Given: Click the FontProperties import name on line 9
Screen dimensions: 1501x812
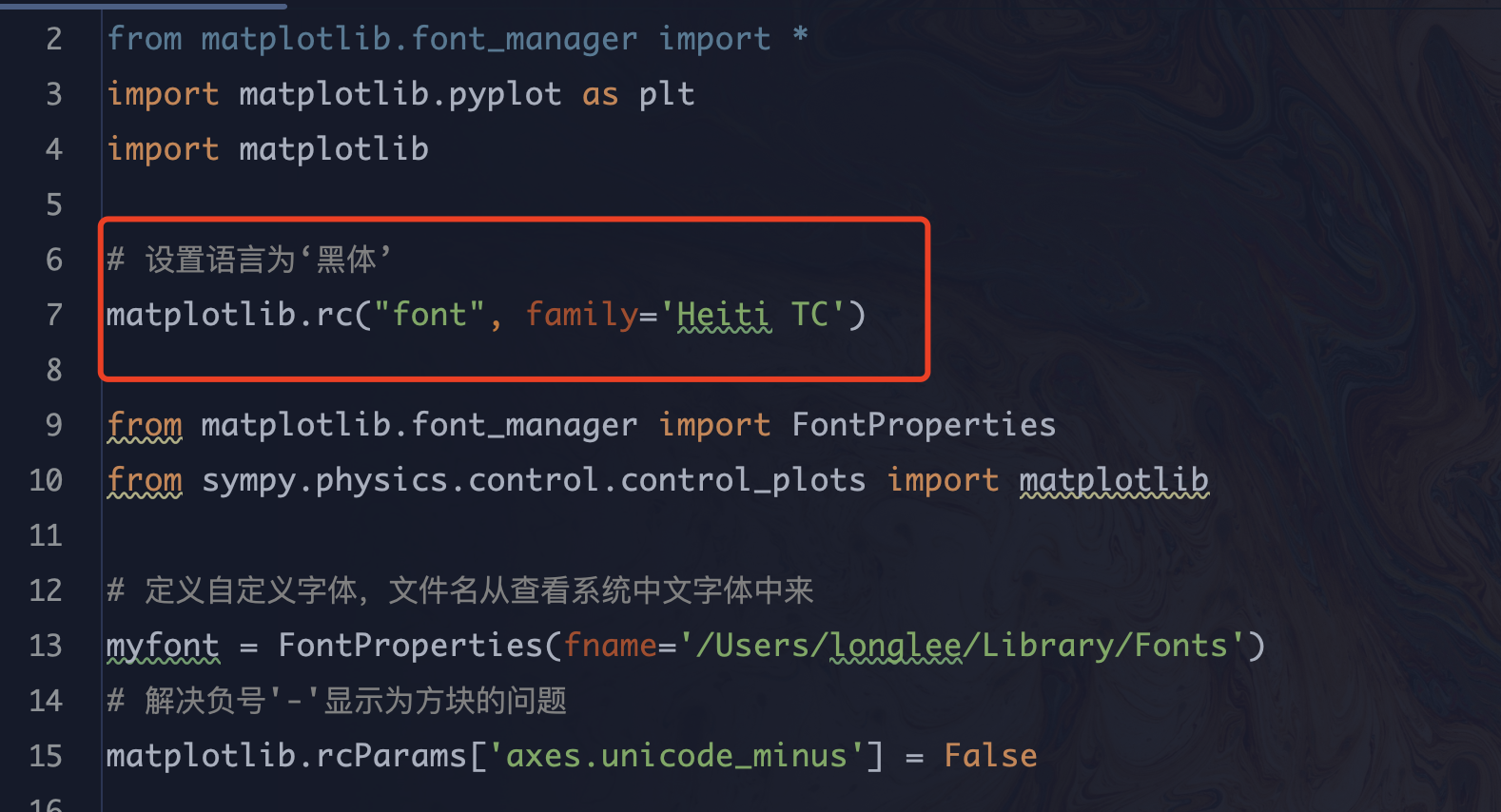Looking at the screenshot, I should [x=924, y=425].
